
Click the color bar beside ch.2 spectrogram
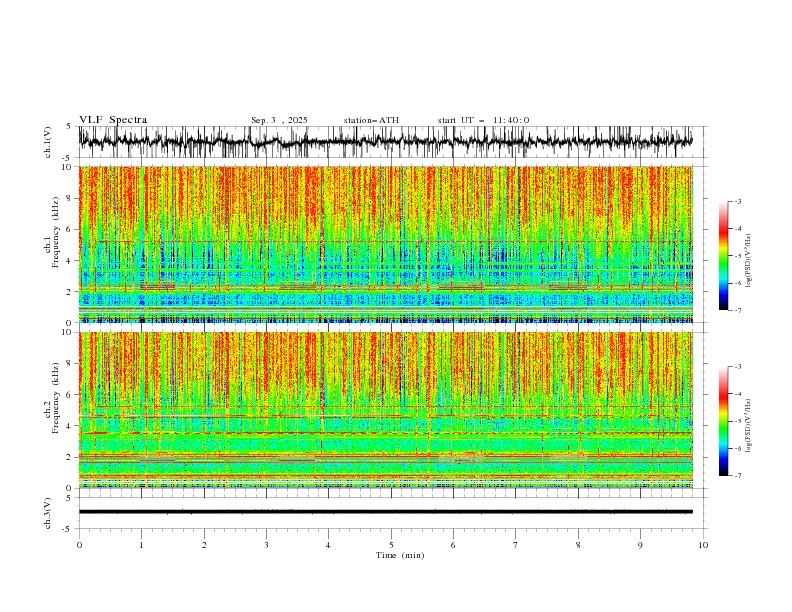[x=723, y=421]
